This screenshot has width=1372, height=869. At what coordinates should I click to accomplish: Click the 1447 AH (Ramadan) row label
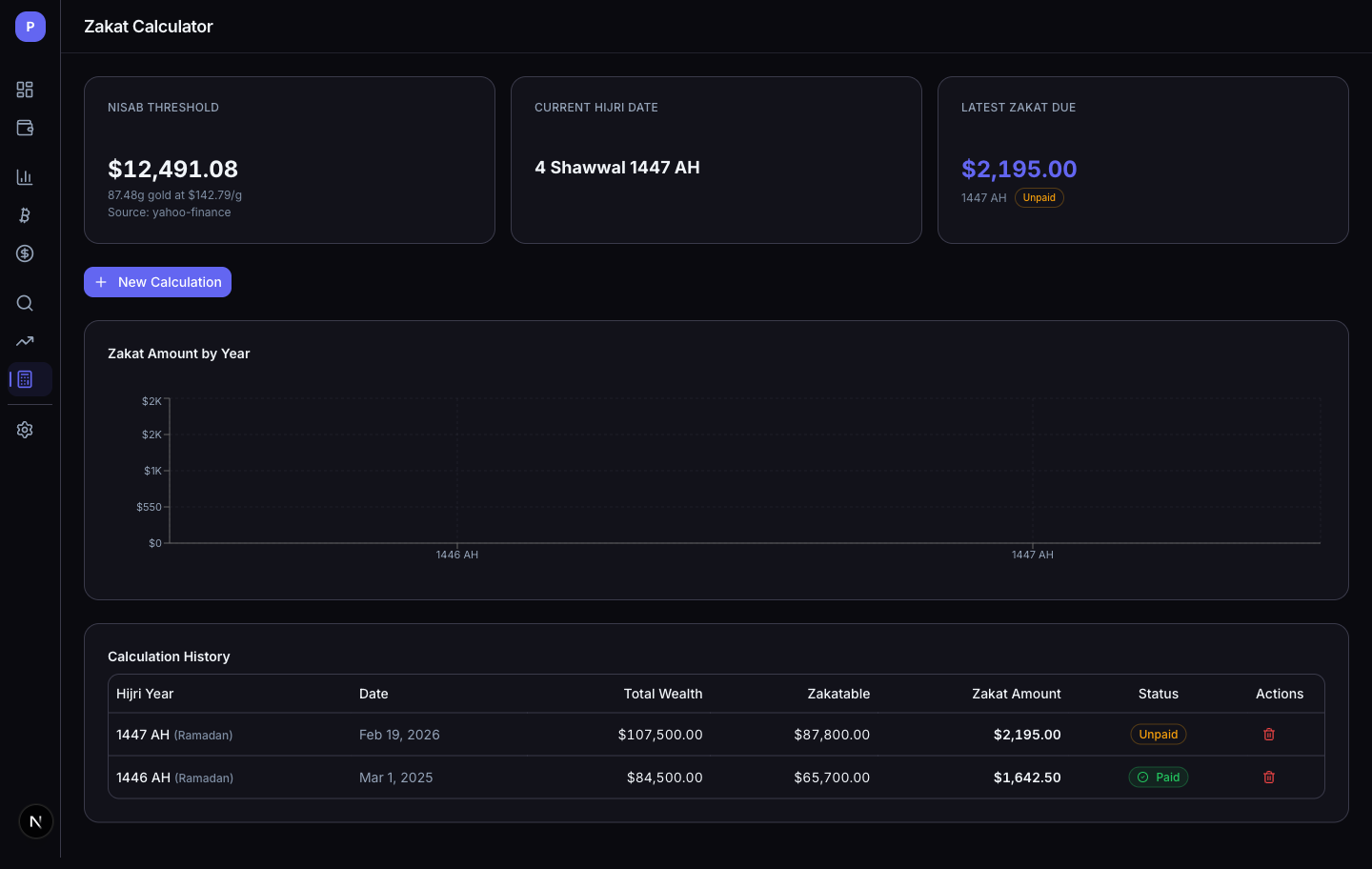pyautogui.click(x=174, y=735)
